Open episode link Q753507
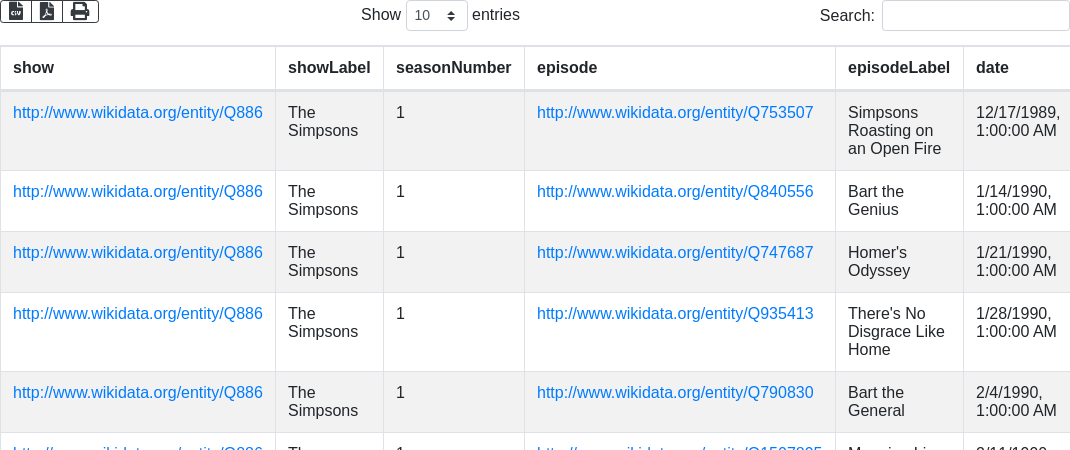Viewport: 1070px width, 450px height. click(x=675, y=113)
